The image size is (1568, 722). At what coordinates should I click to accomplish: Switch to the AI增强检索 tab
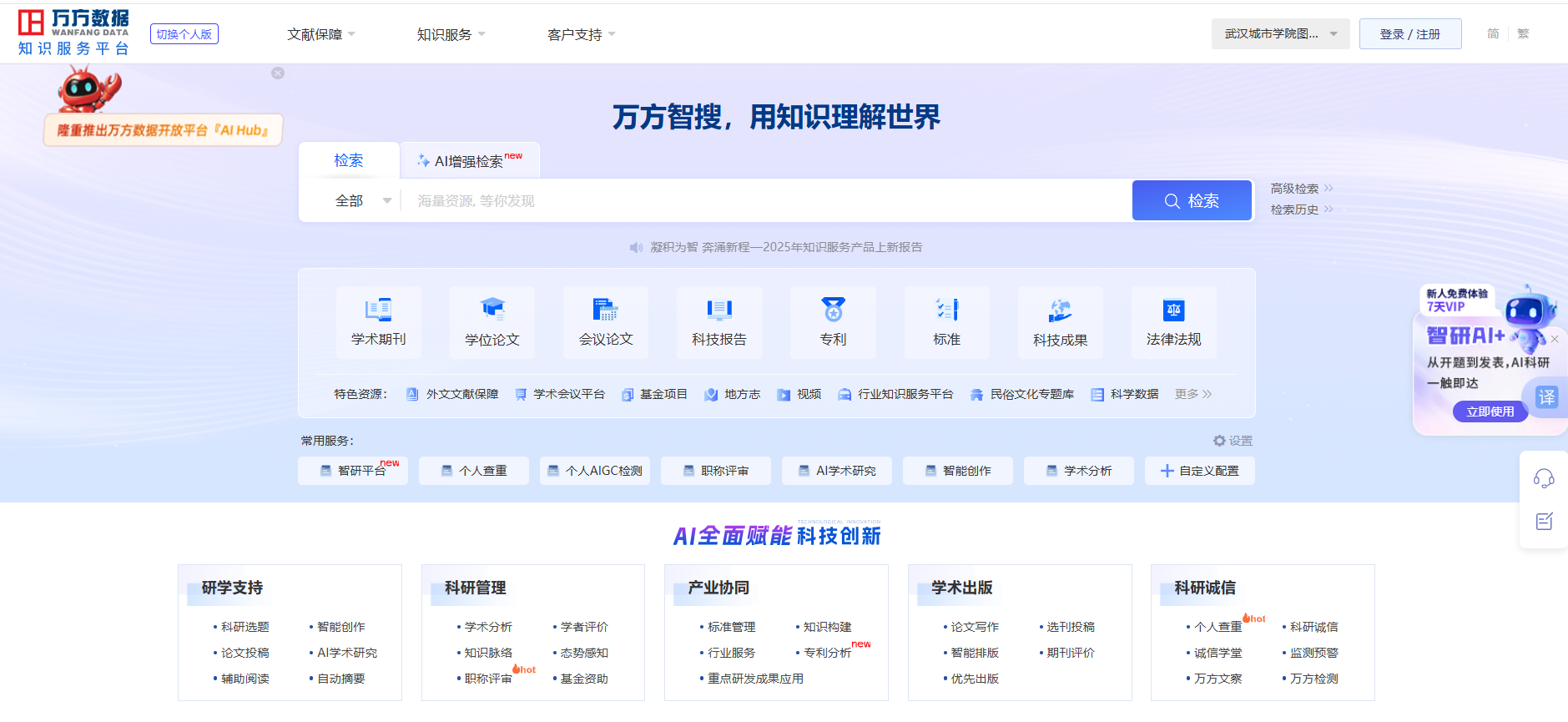click(470, 160)
